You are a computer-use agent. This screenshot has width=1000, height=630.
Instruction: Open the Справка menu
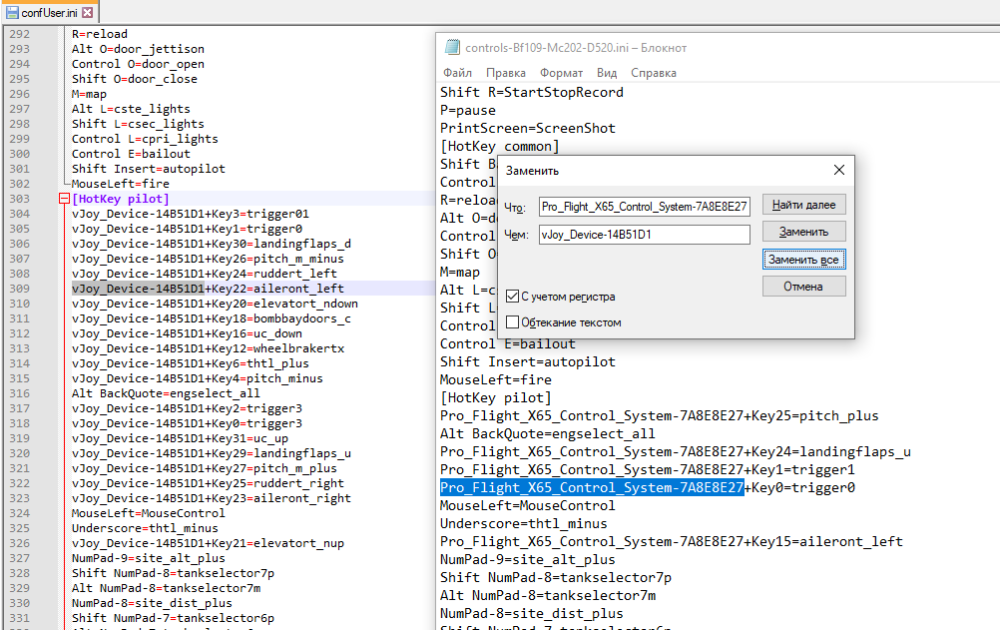[654, 73]
